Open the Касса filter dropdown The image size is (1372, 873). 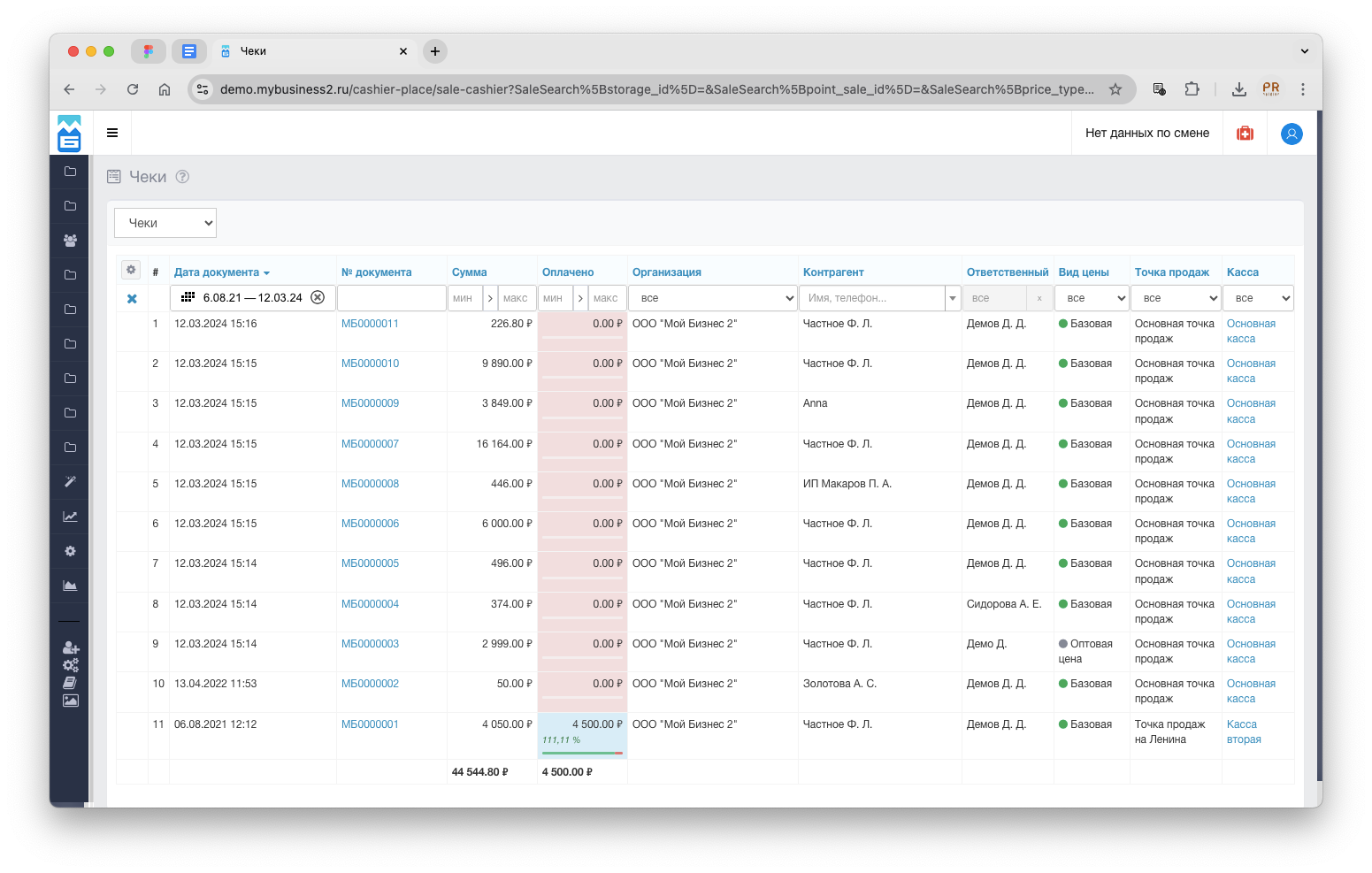[x=1258, y=298]
